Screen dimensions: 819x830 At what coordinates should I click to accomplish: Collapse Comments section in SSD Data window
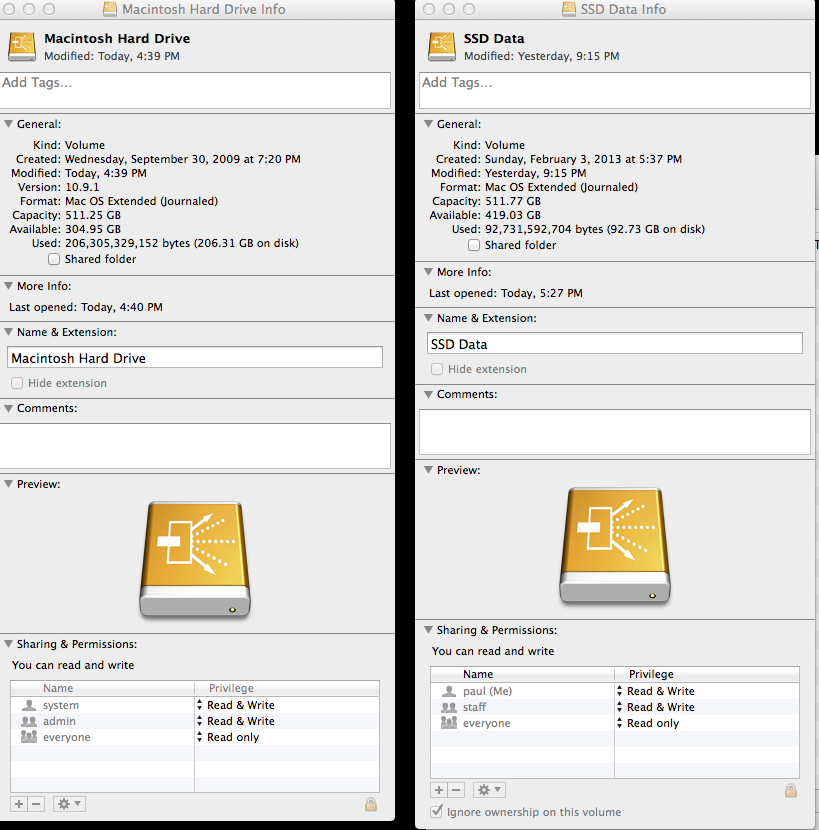[428, 394]
